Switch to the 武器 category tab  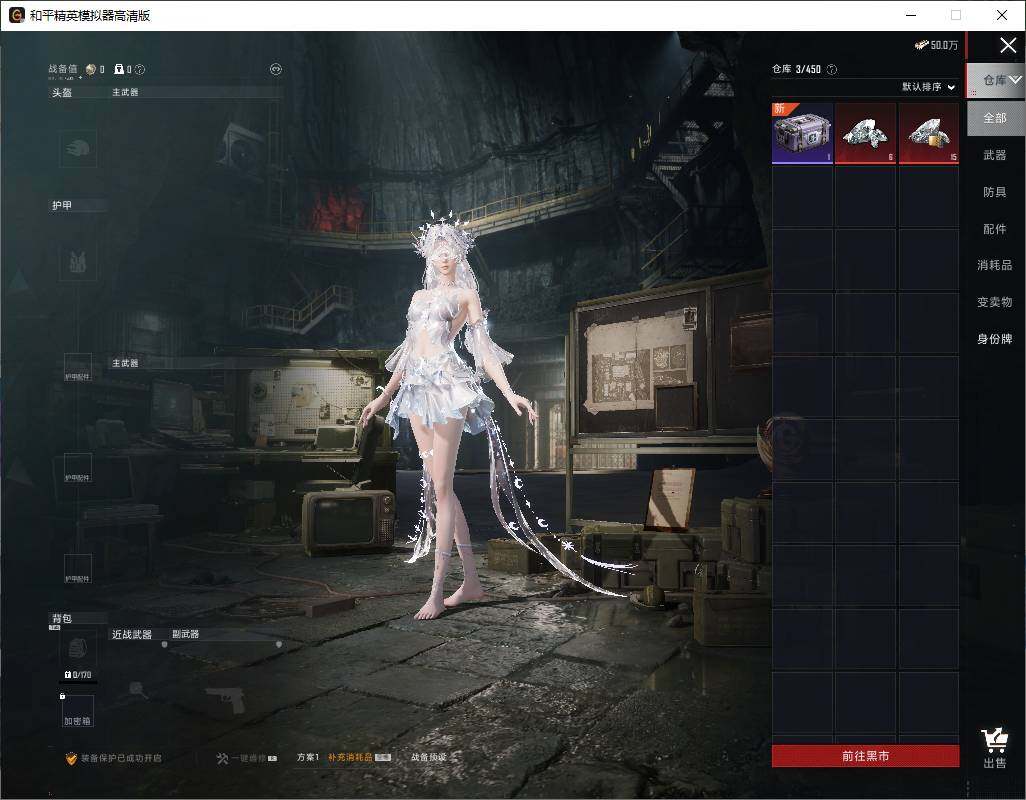click(x=995, y=155)
